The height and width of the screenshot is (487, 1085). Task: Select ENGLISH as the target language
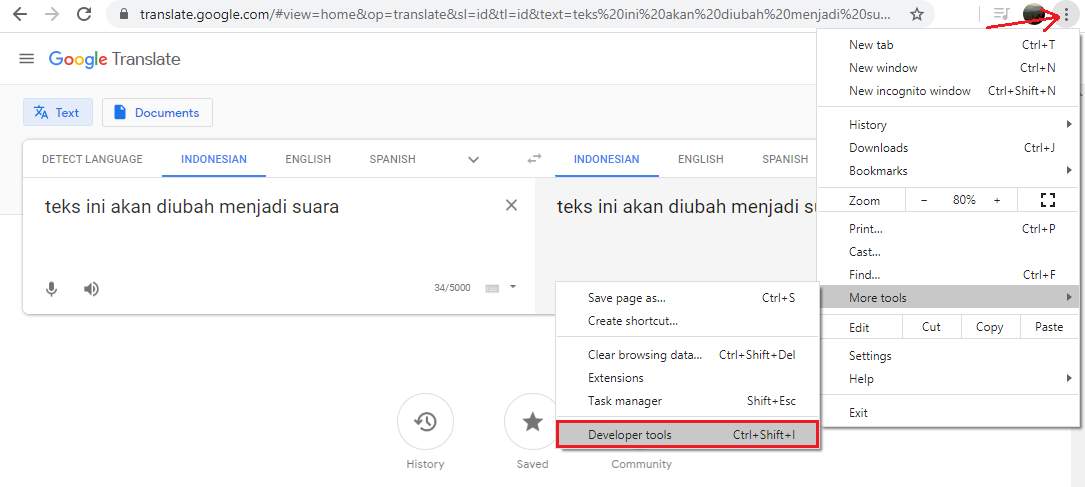(701, 159)
